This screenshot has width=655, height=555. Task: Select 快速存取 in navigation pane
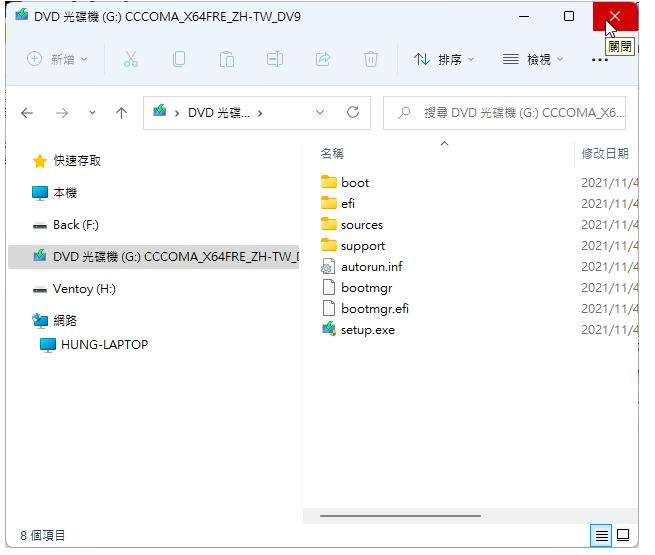click(x=77, y=161)
